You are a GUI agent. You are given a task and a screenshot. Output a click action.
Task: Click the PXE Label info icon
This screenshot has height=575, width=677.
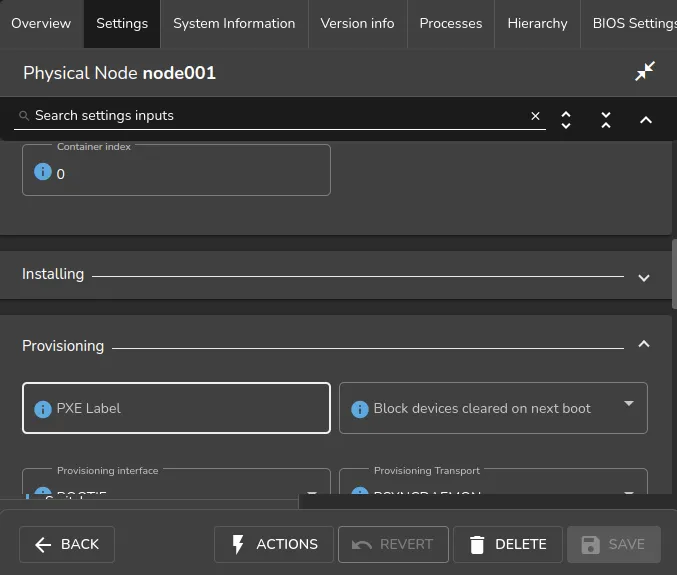tap(43, 409)
